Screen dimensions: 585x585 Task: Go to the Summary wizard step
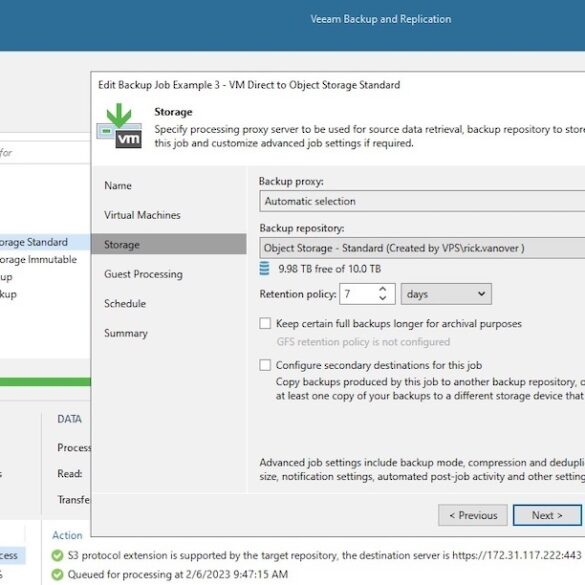[126, 333]
